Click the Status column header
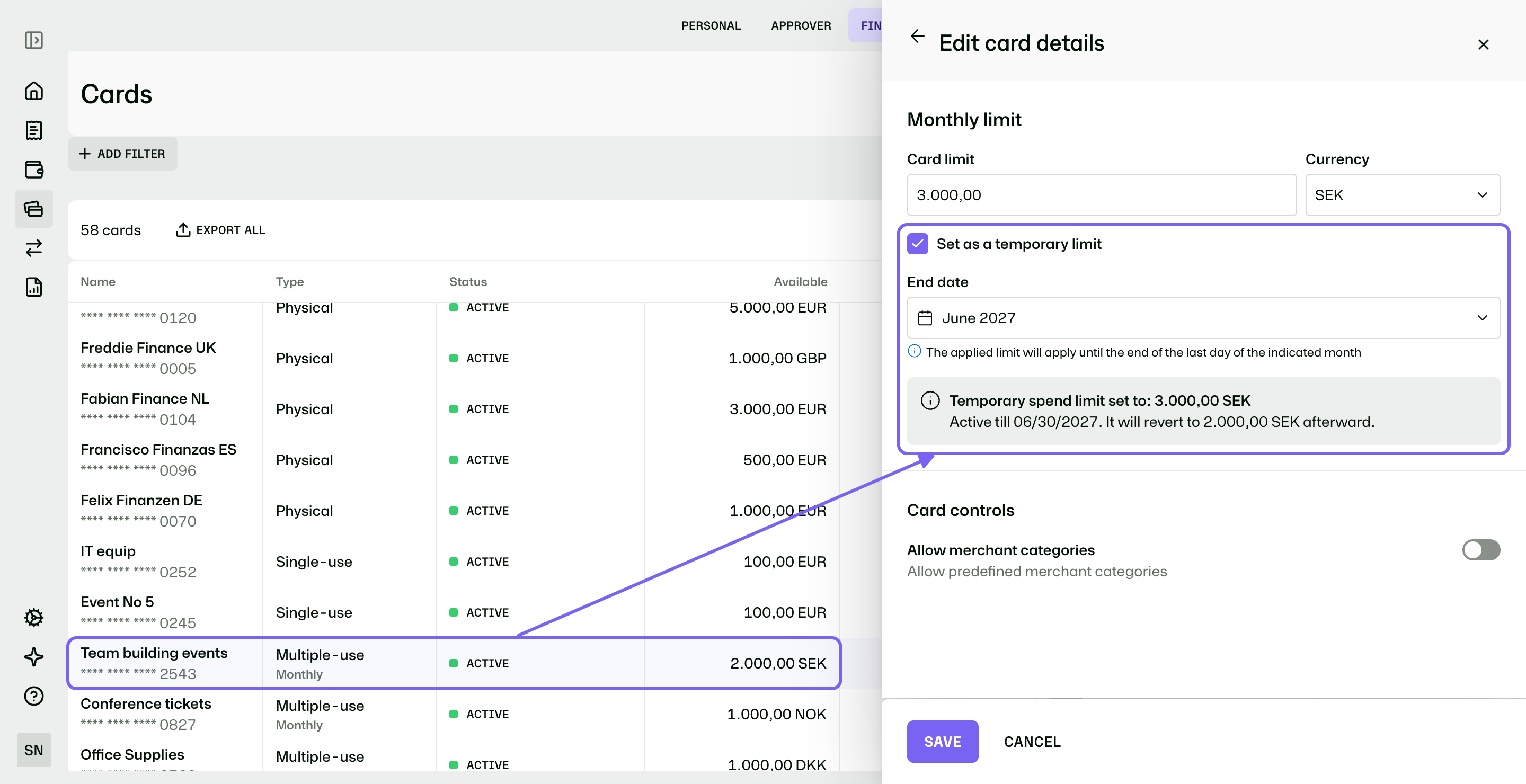1526x784 pixels. 468,281
